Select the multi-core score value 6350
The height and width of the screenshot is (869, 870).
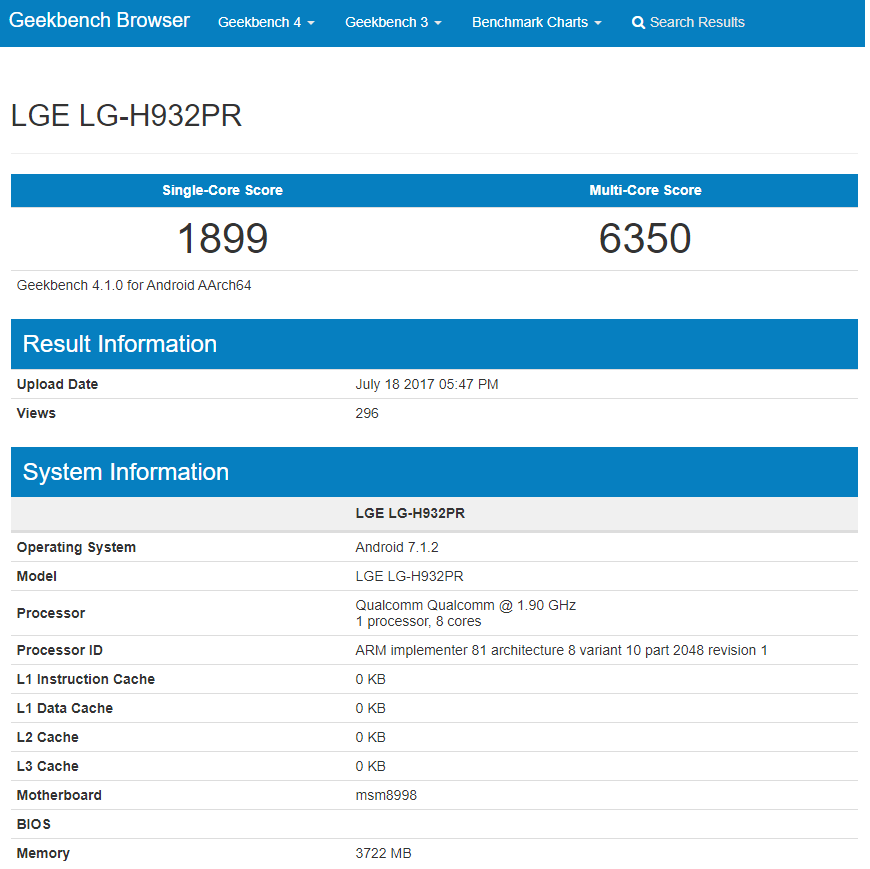coord(645,239)
